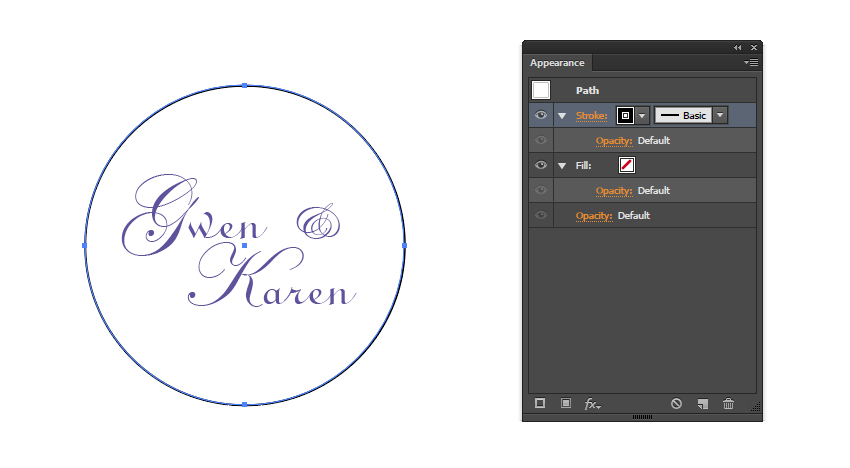
Task: Click the Basic brush definition box
Action: [x=684, y=116]
